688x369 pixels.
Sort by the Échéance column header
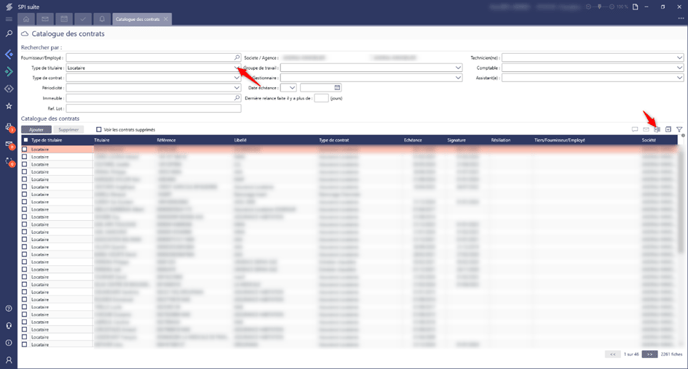413,140
